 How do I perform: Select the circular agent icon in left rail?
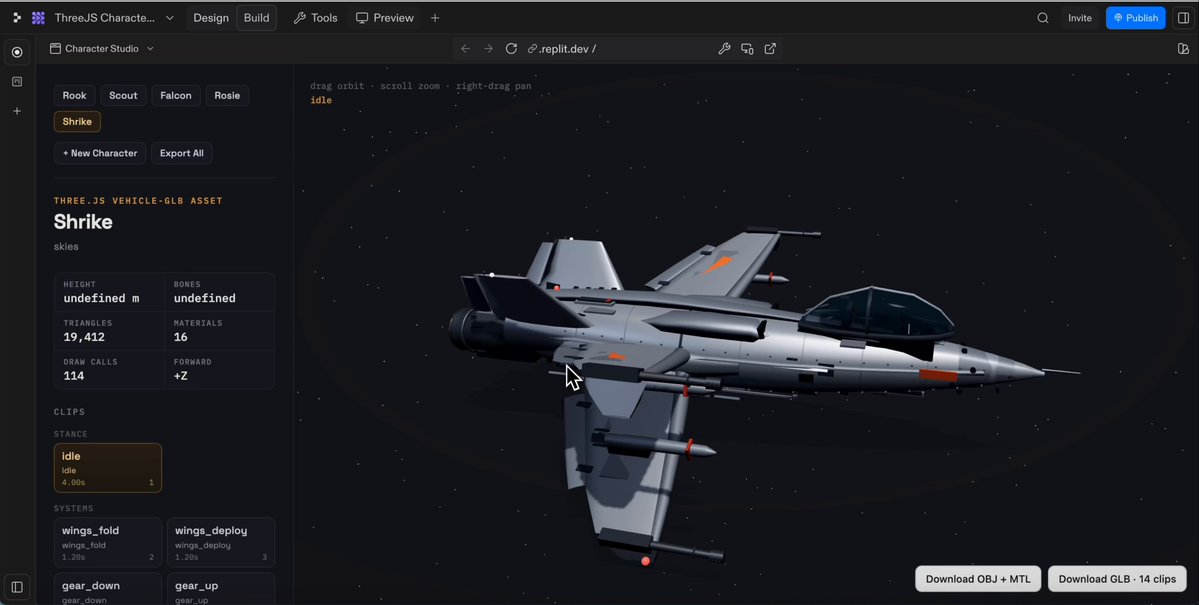[17, 52]
